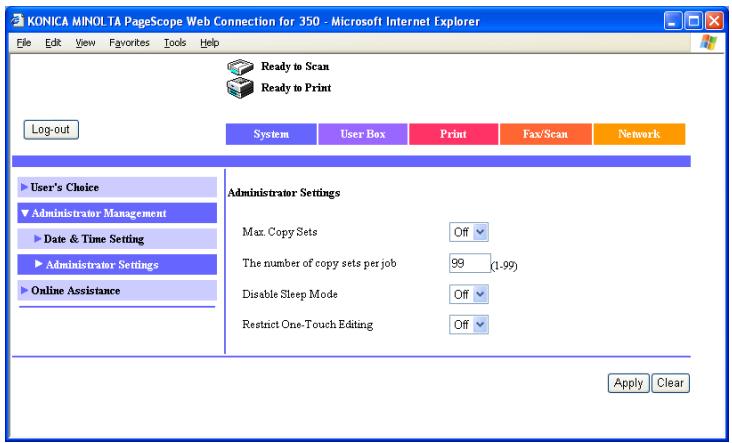The height and width of the screenshot is (443, 732).
Task: Open the File menu
Action: pyautogui.click(x=24, y=43)
